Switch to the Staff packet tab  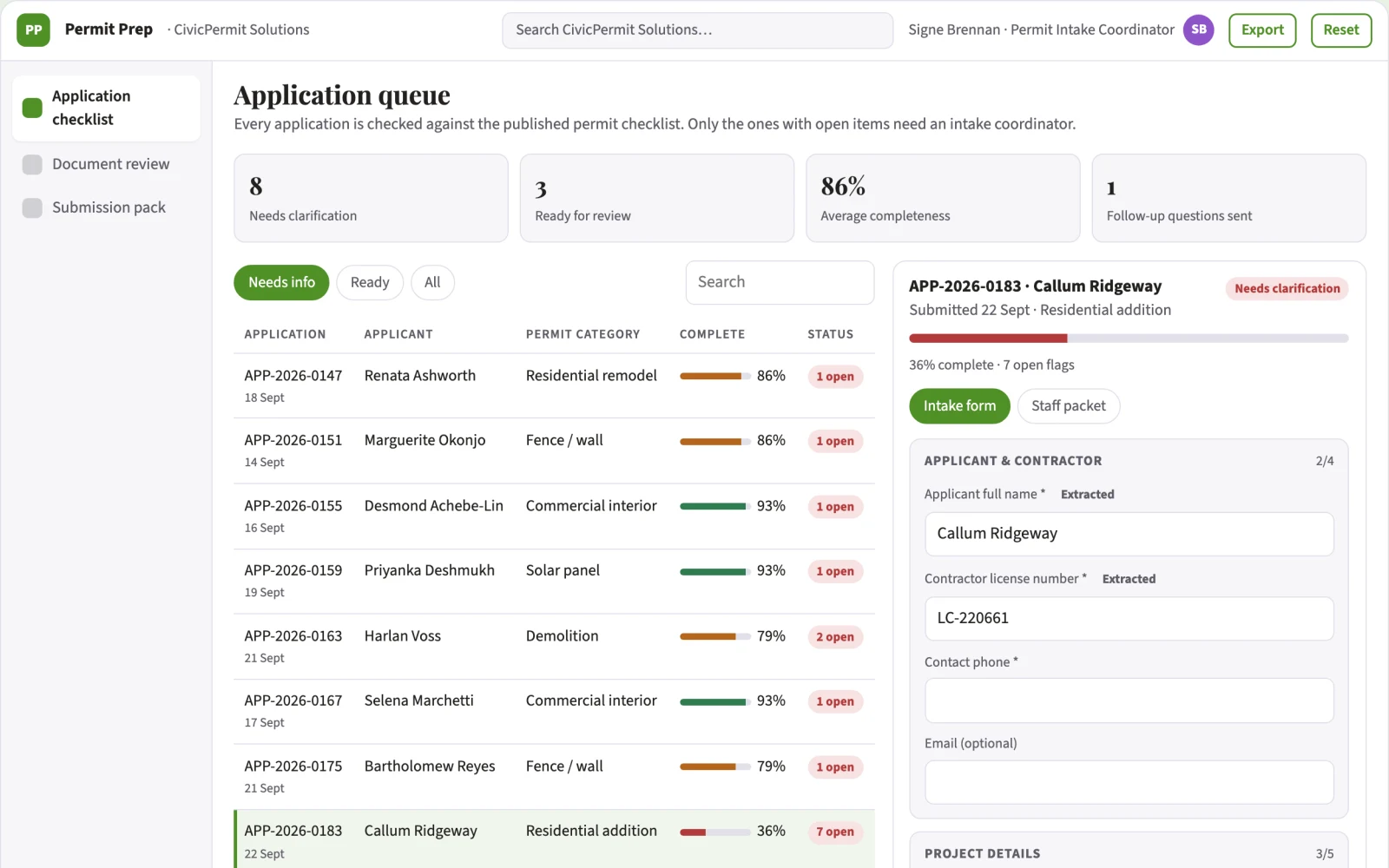coord(1068,406)
